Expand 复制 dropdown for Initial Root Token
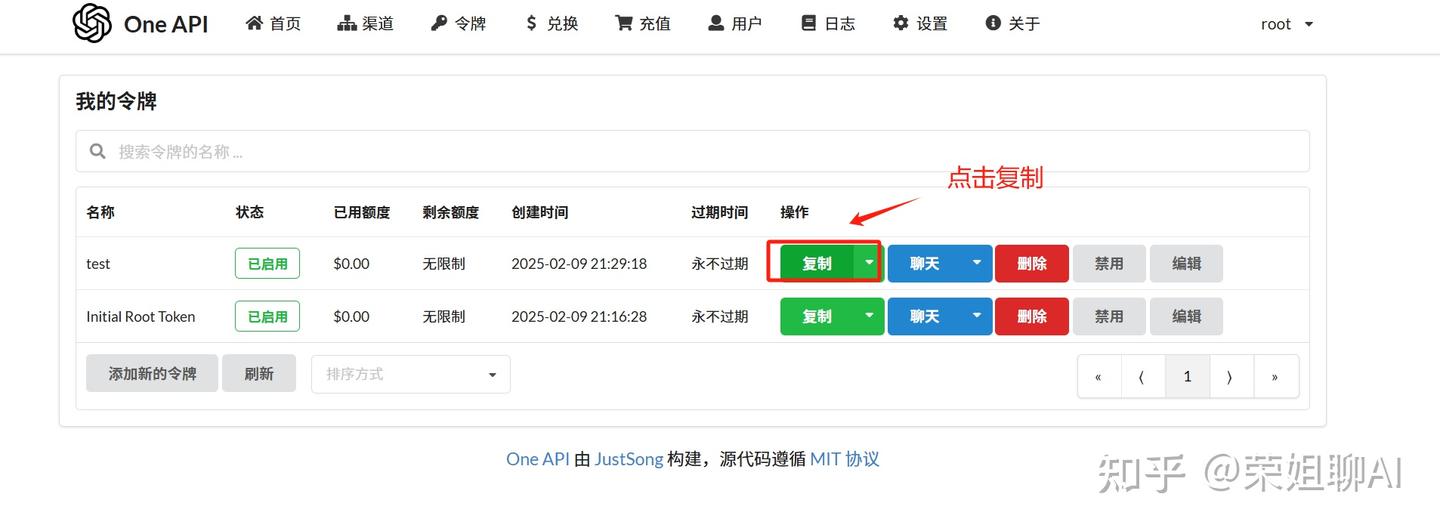The width and height of the screenshot is (1440, 531). (869, 316)
